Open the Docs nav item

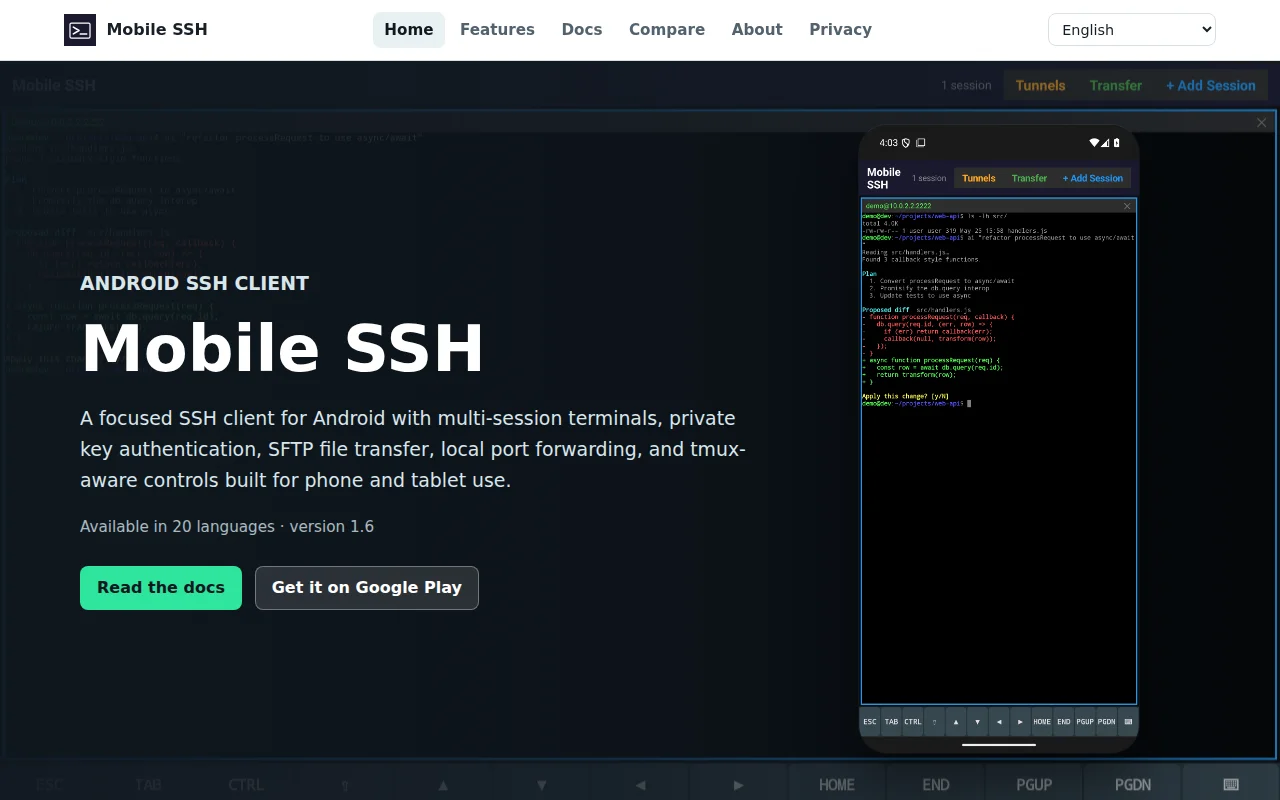click(x=582, y=30)
